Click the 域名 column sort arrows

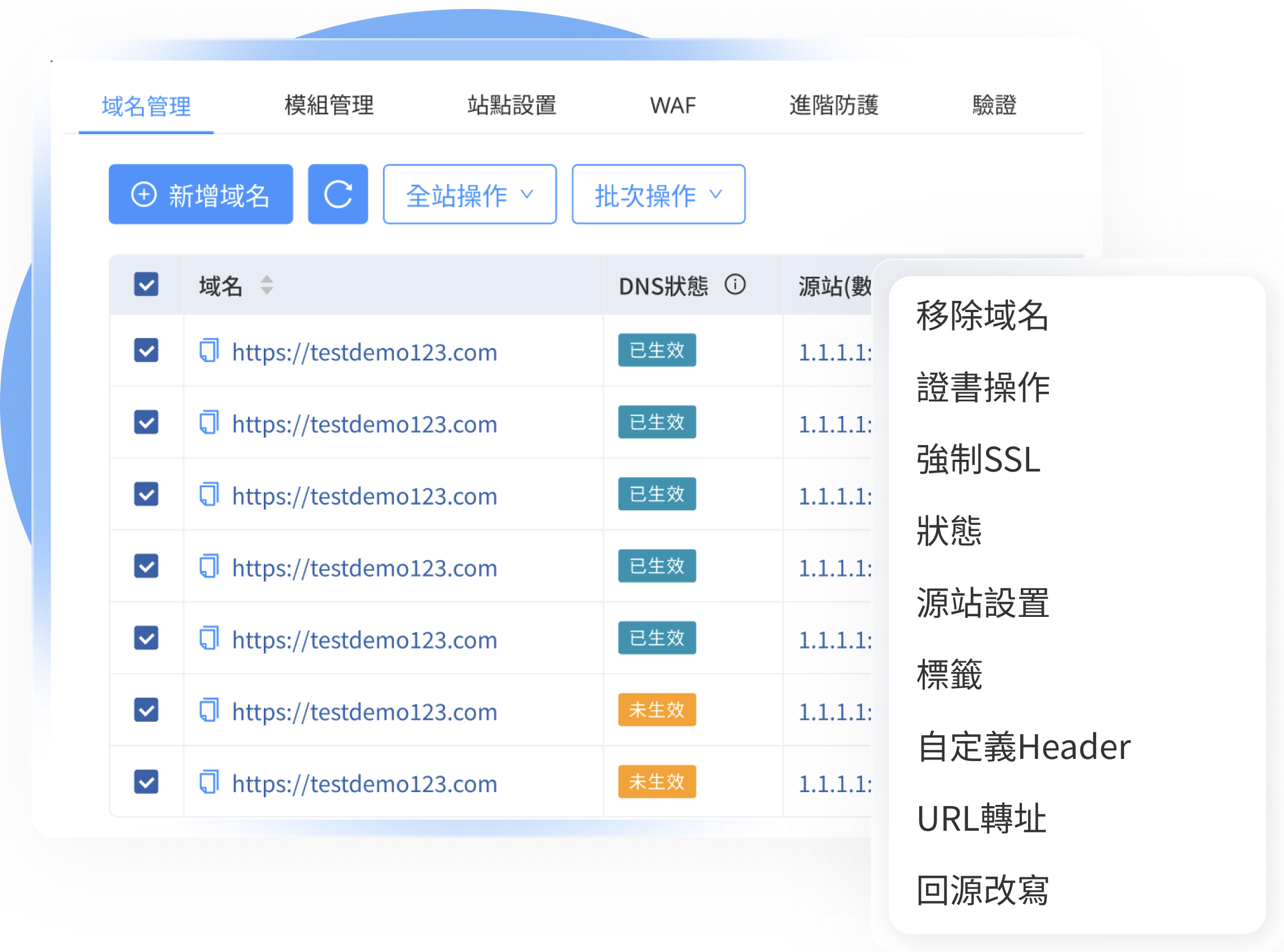266,285
